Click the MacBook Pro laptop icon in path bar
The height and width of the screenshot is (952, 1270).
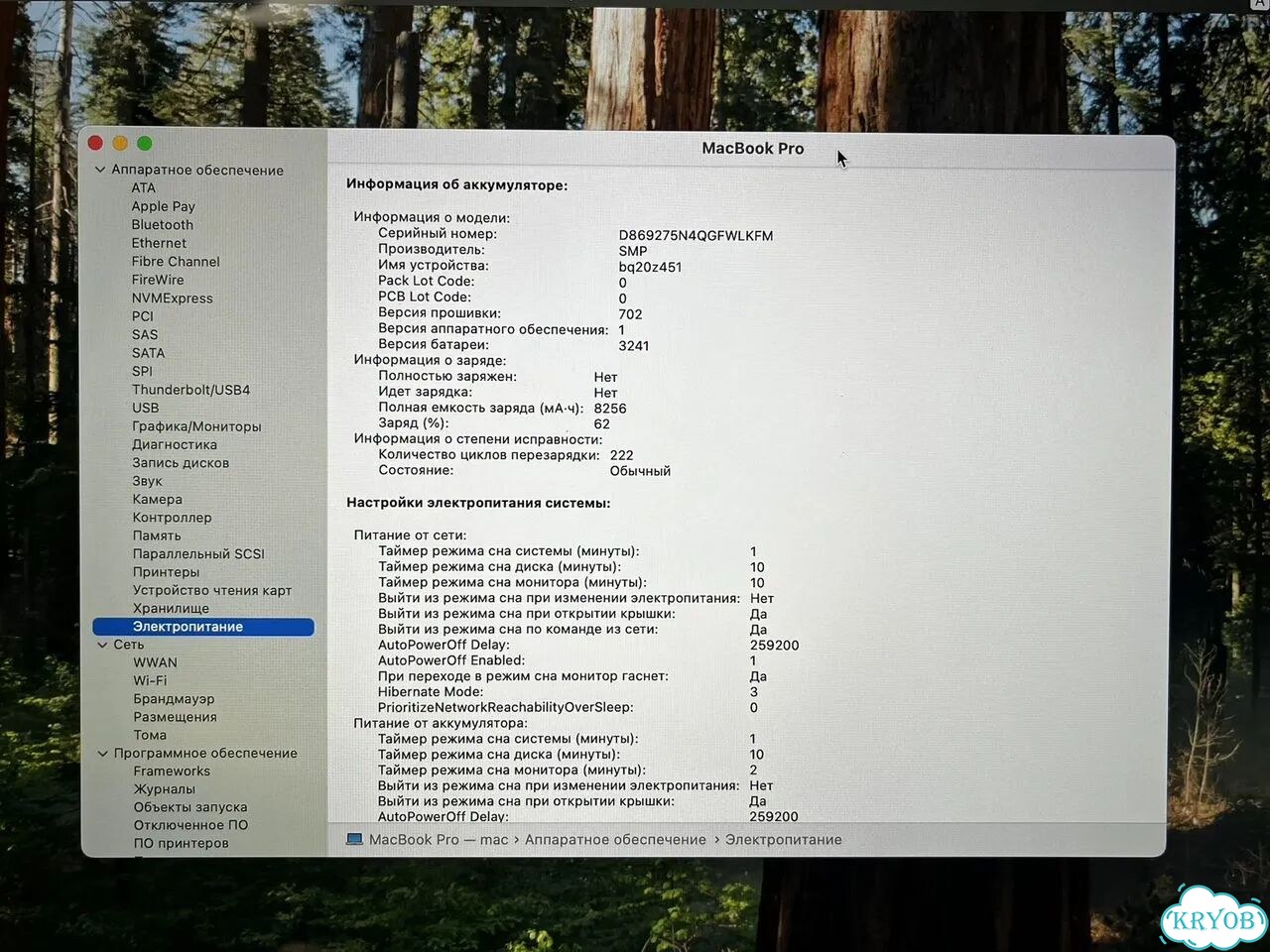355,839
